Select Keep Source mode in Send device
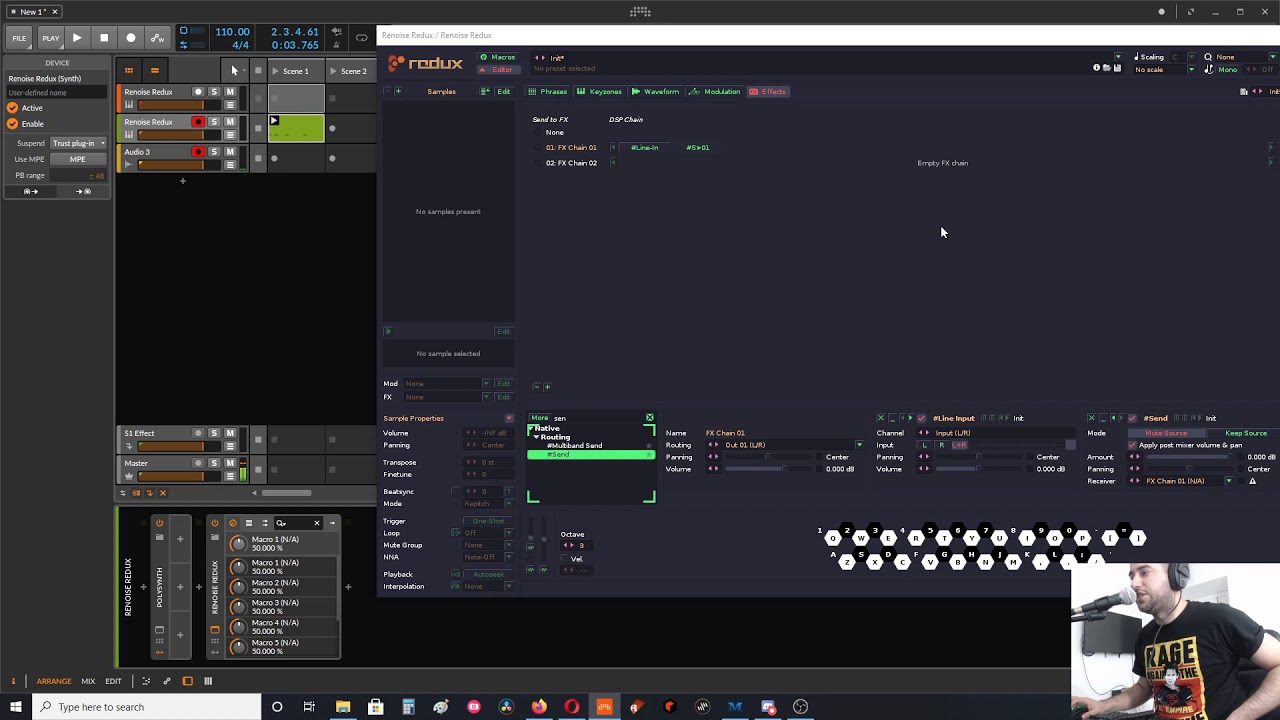 (1245, 433)
